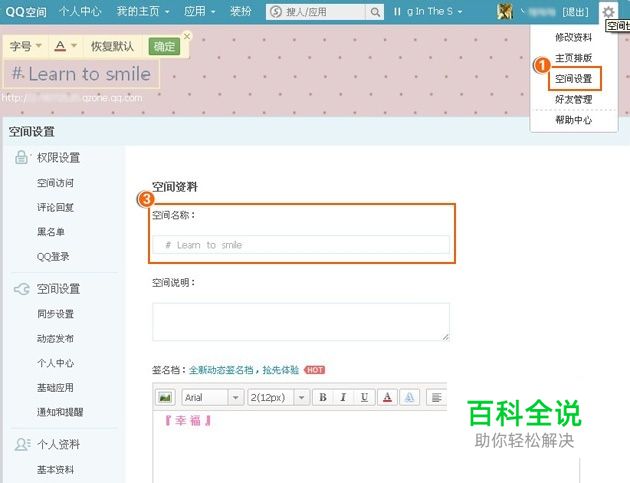Open 空间访问 in sidebar

(55, 183)
